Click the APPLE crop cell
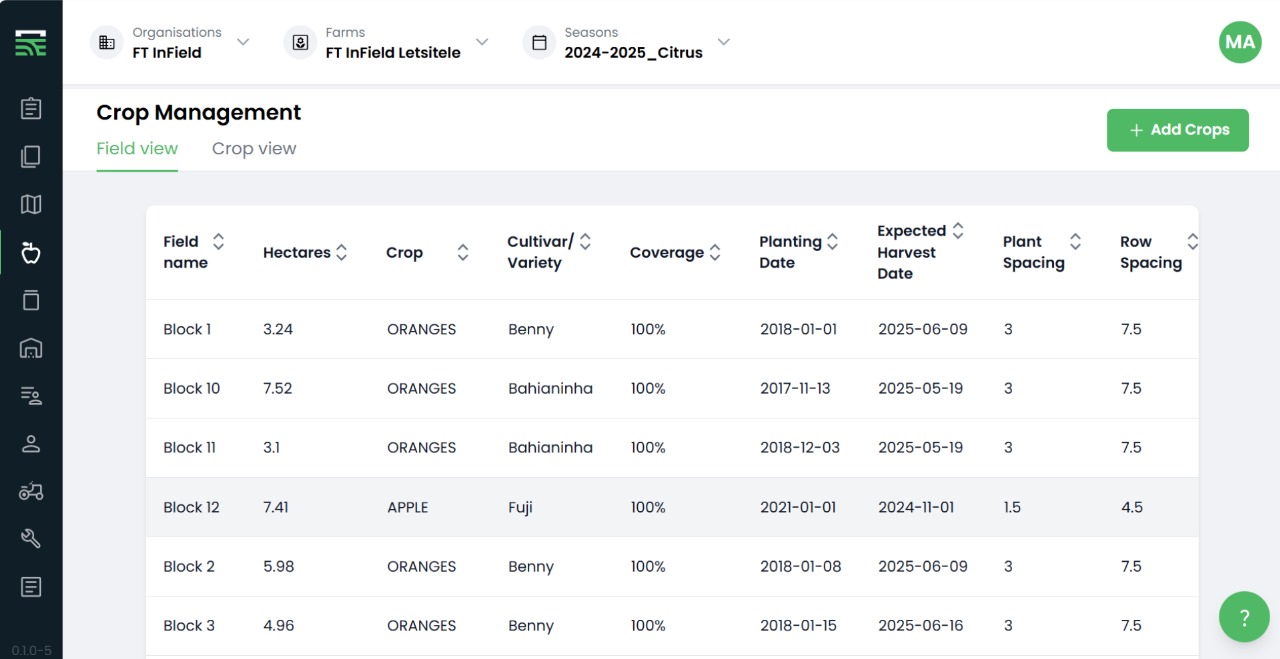Screen dimensions: 1280x659 [x=407, y=507]
